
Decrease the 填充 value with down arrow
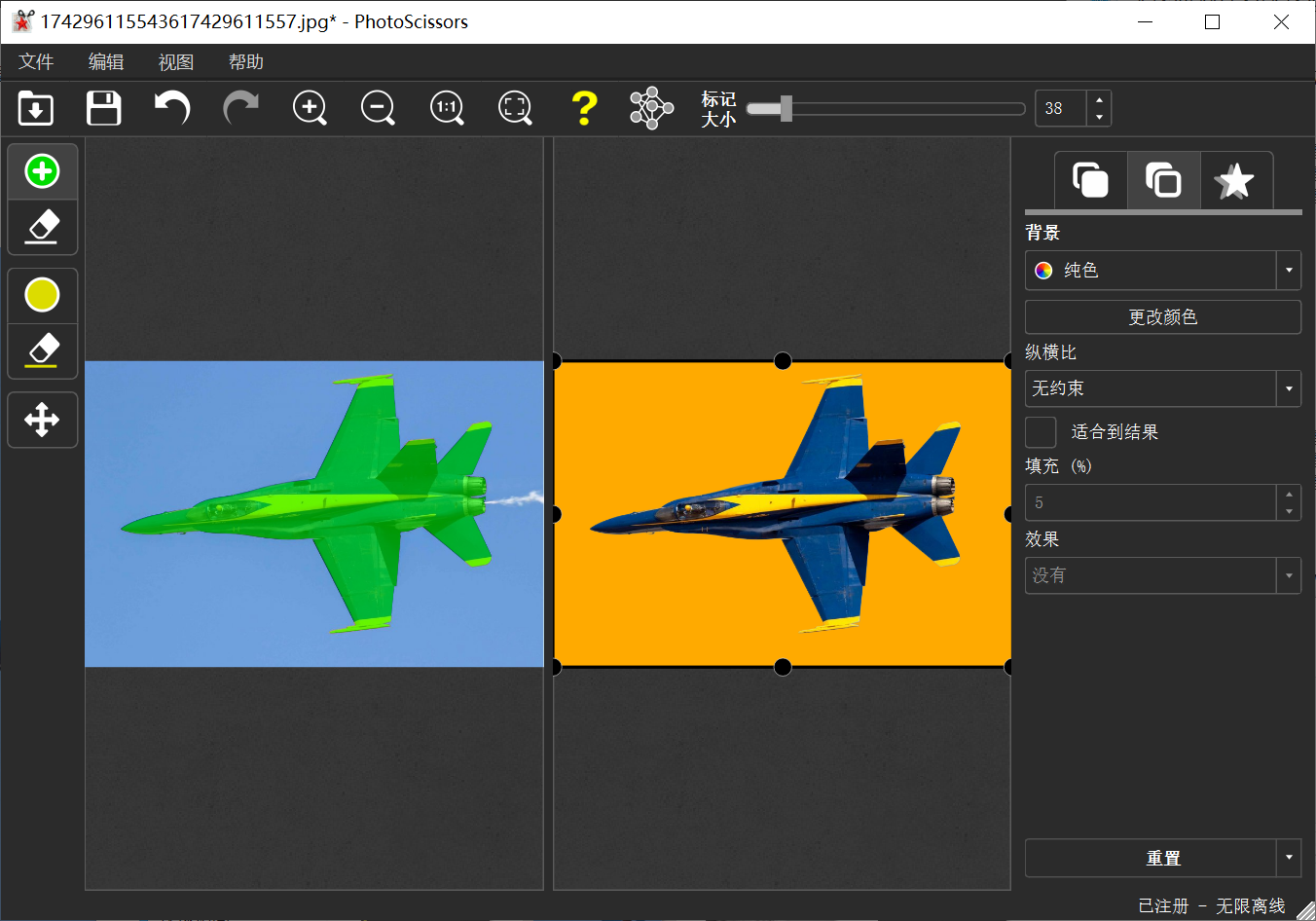[x=1289, y=511]
